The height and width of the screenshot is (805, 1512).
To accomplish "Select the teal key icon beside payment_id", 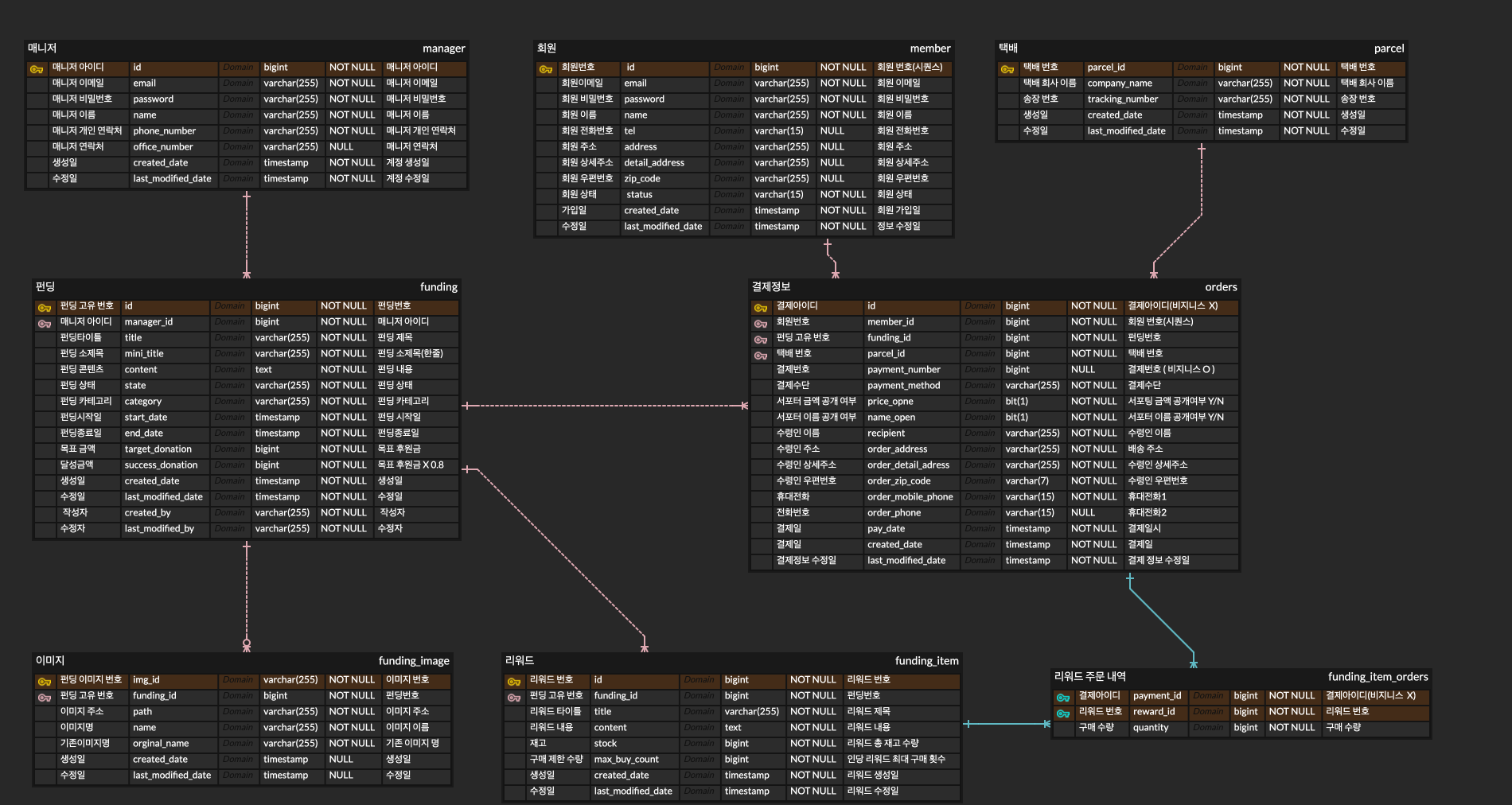I will click(x=1063, y=698).
